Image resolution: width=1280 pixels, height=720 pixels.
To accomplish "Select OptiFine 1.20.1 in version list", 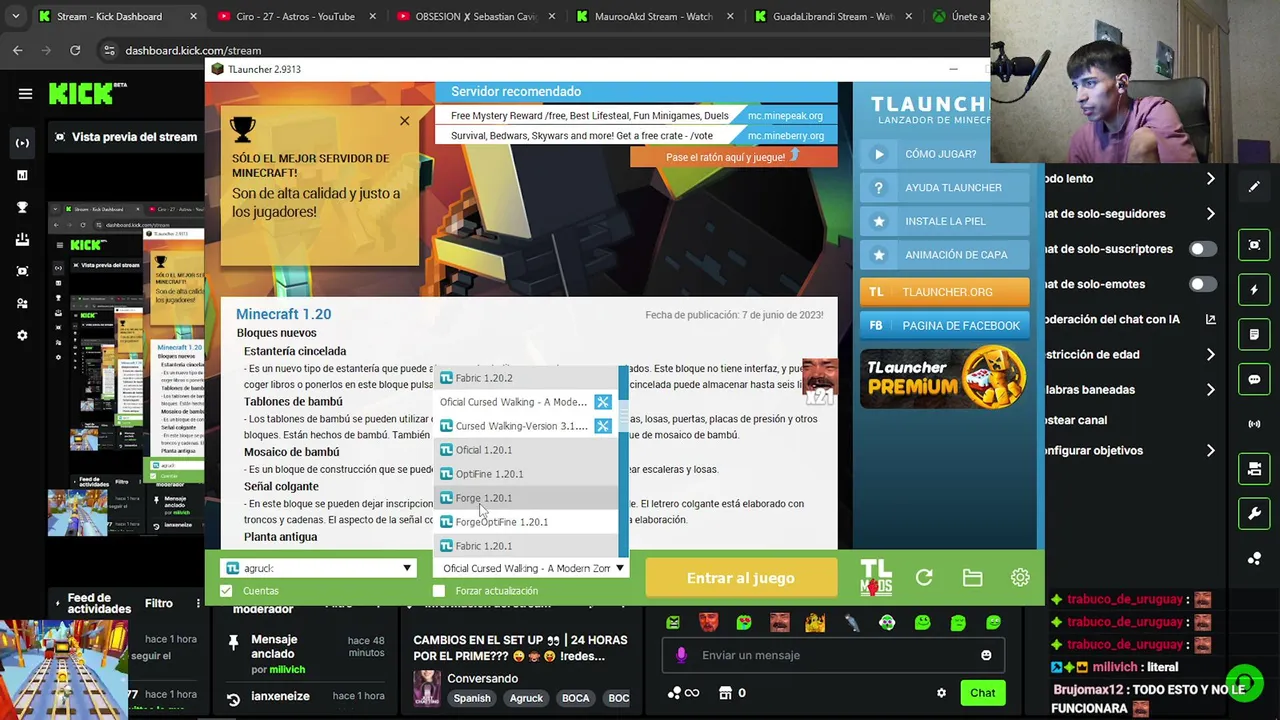I will click(x=526, y=474).
